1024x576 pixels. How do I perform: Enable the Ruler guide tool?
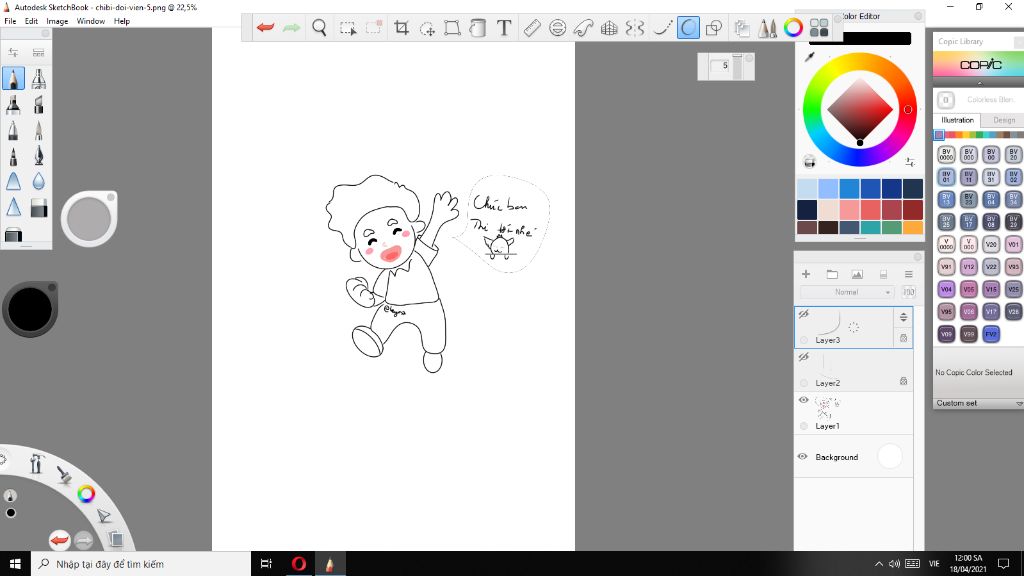[x=532, y=27]
